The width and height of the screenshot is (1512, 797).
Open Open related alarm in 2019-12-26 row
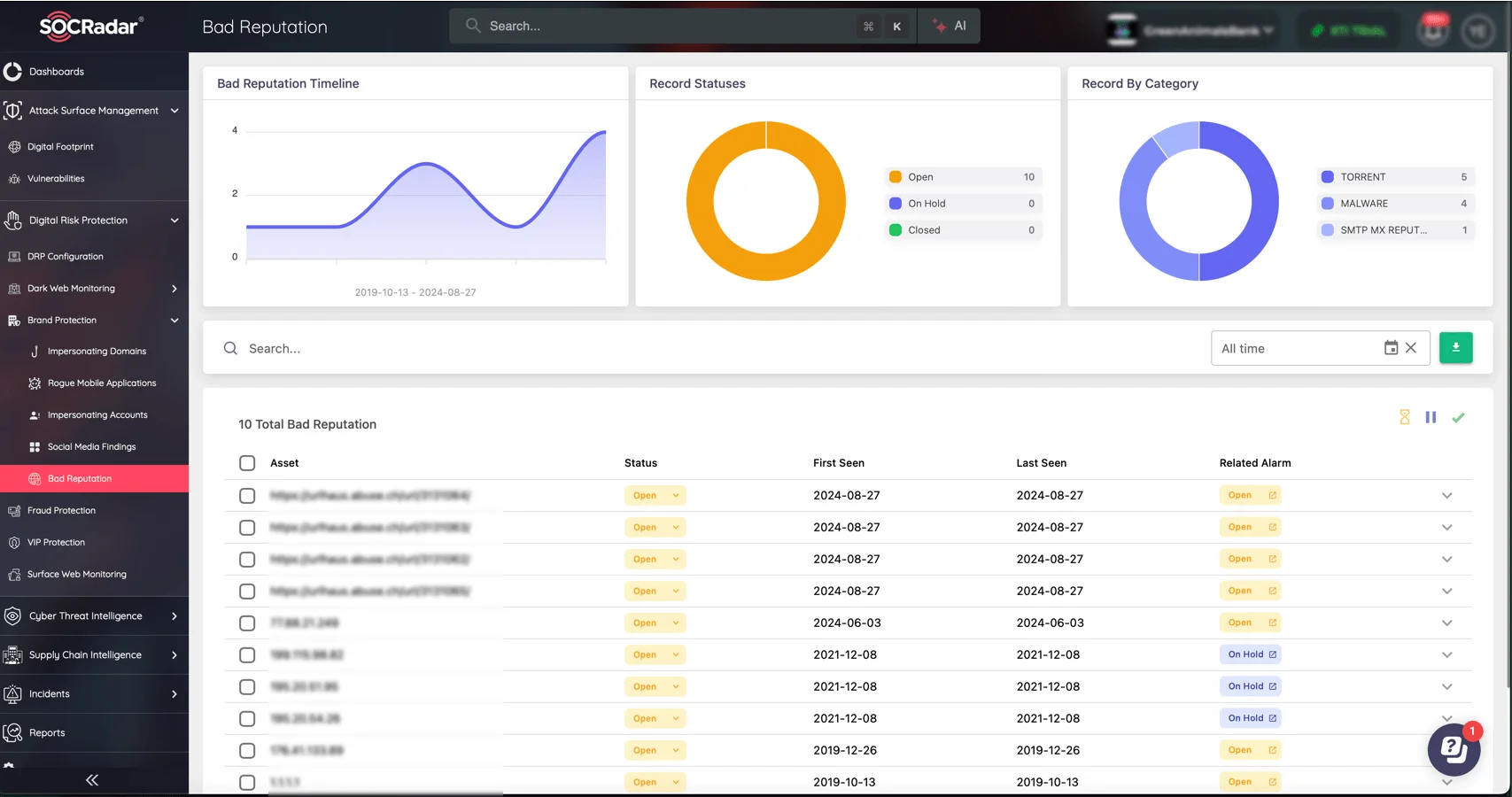1251,751
